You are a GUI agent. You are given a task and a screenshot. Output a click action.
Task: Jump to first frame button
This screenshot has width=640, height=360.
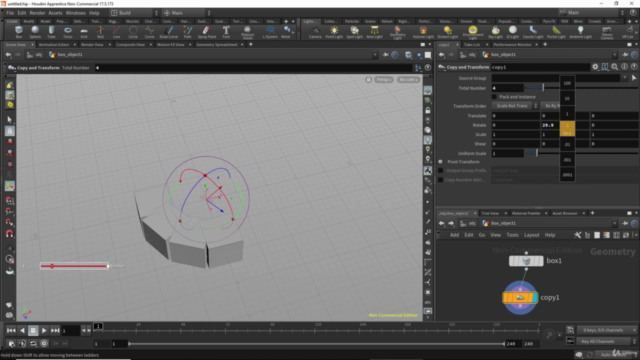point(11,330)
